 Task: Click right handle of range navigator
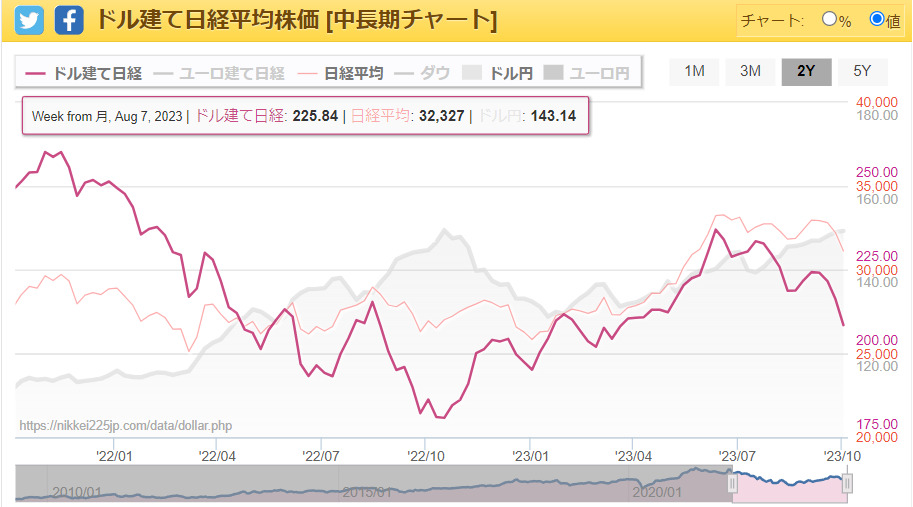847,484
